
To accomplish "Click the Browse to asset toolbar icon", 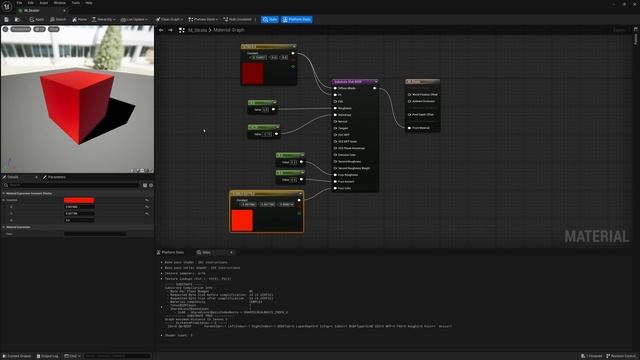I will tap(17, 19).
